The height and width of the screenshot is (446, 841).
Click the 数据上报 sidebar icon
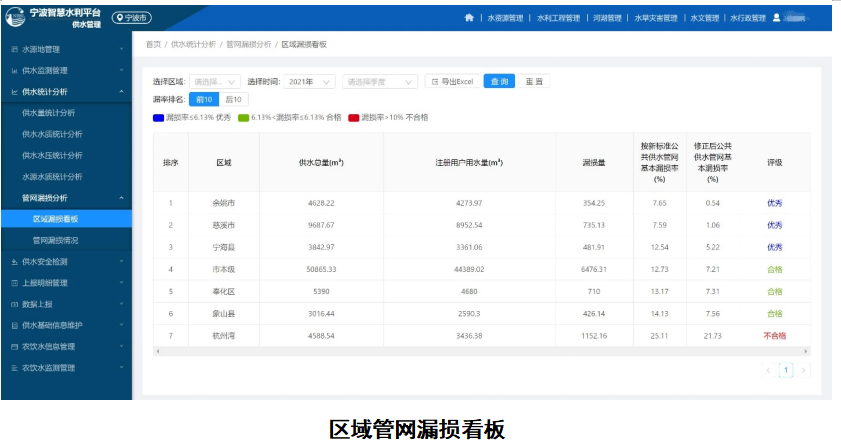[13, 303]
